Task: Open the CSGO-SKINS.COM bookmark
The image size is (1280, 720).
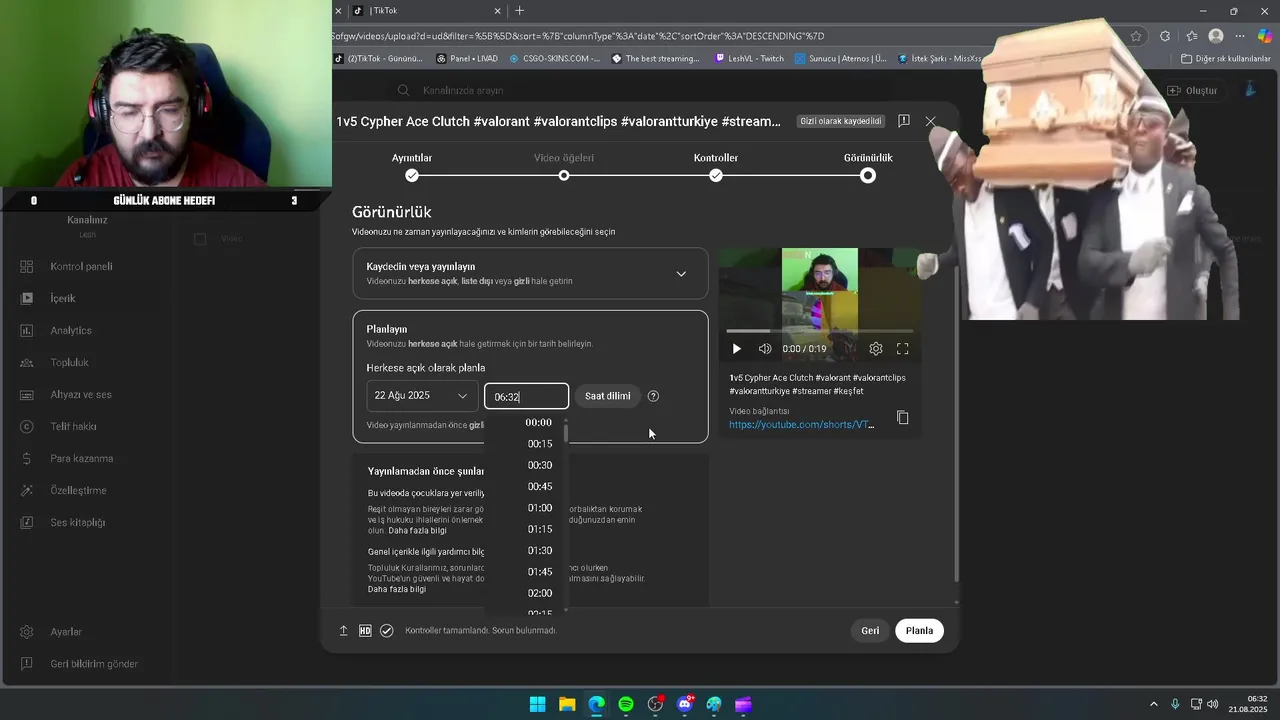Action: point(555,59)
